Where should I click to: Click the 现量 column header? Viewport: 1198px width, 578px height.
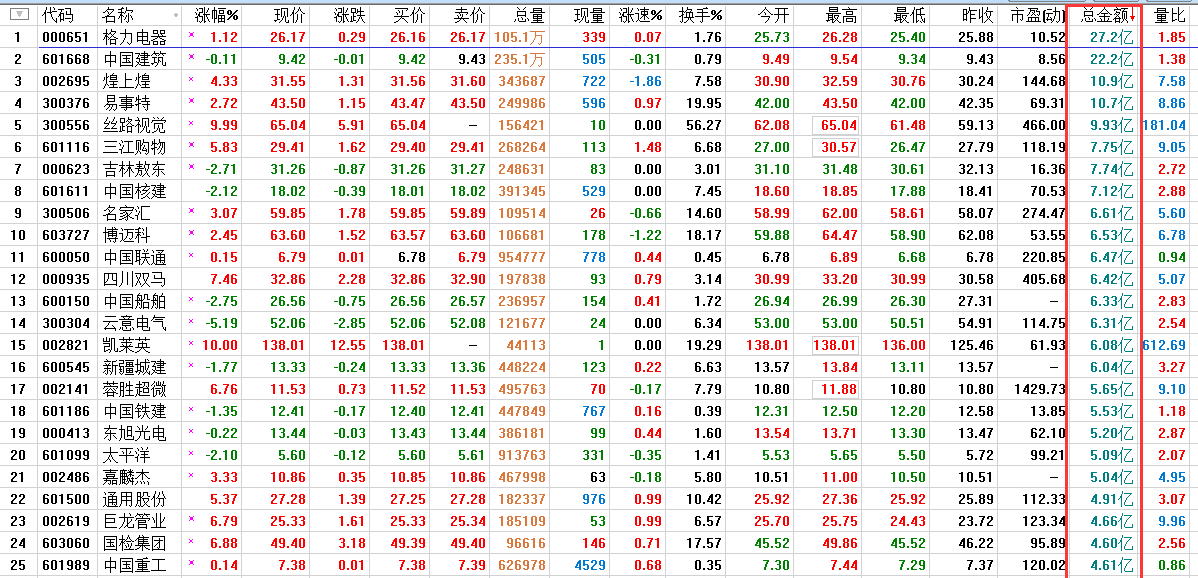pos(589,14)
